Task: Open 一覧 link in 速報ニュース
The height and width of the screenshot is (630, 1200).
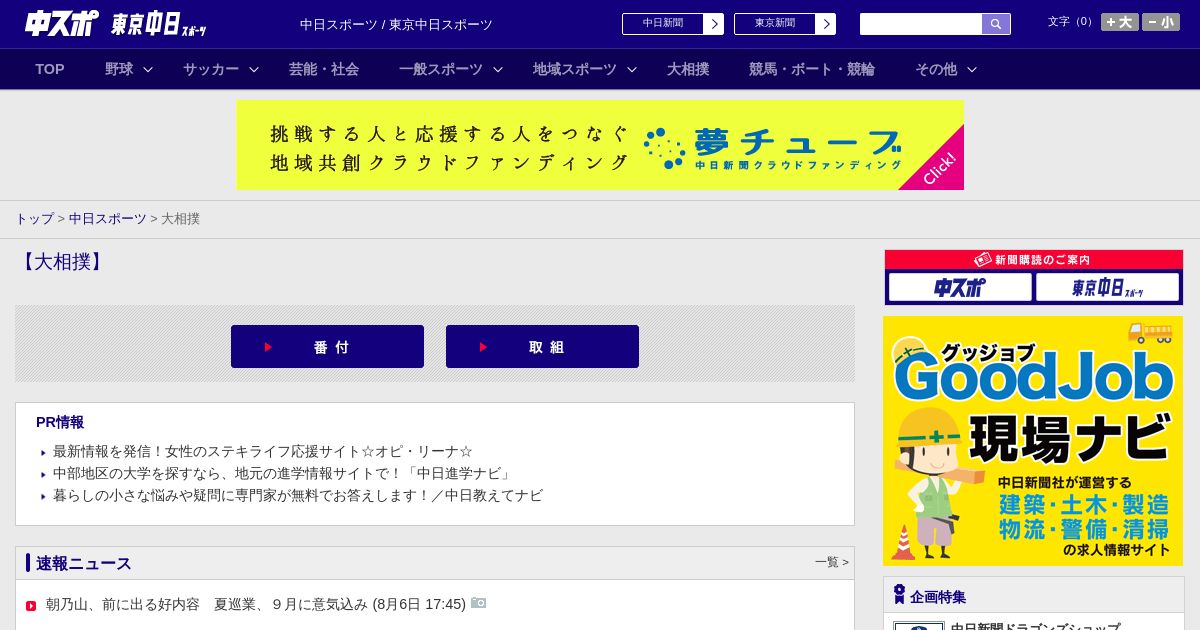Action: coord(831,562)
